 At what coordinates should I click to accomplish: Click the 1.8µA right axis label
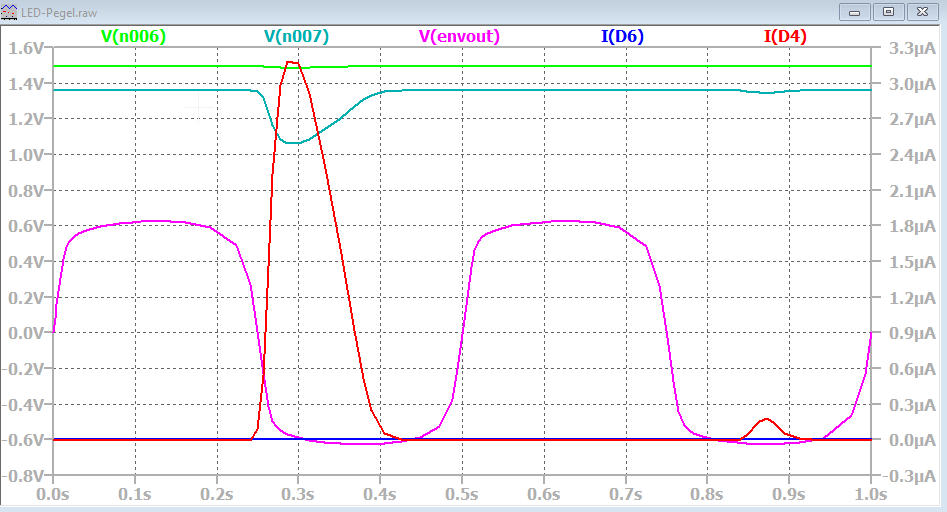pyautogui.click(x=912, y=226)
